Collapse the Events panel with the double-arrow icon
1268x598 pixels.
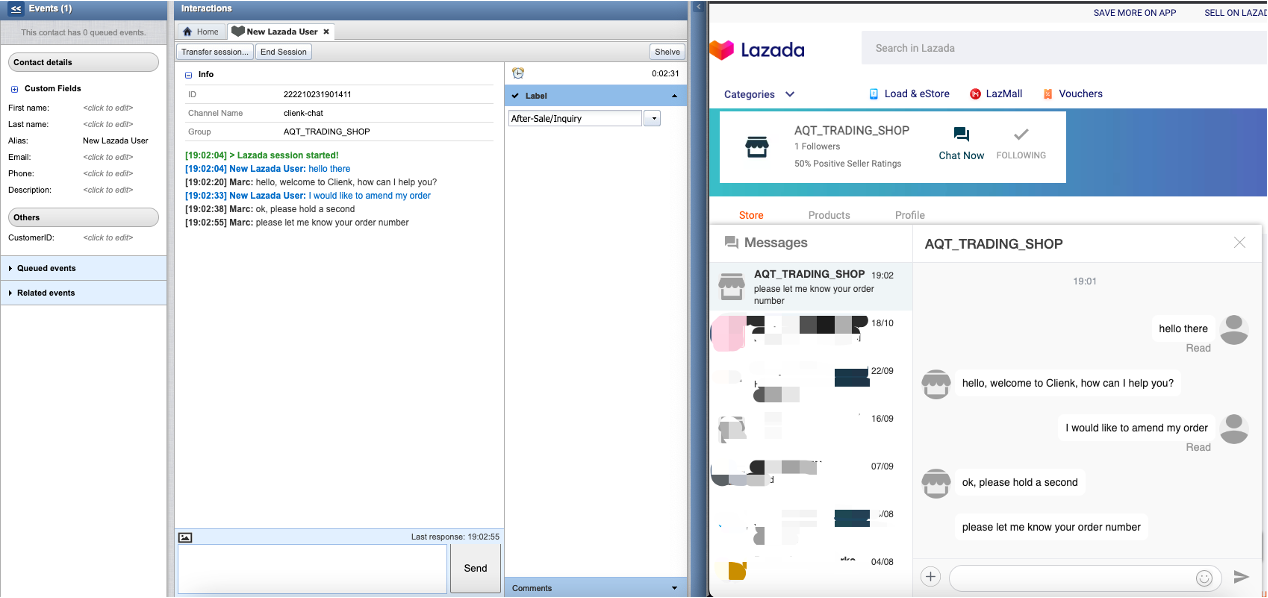(x=16, y=8)
